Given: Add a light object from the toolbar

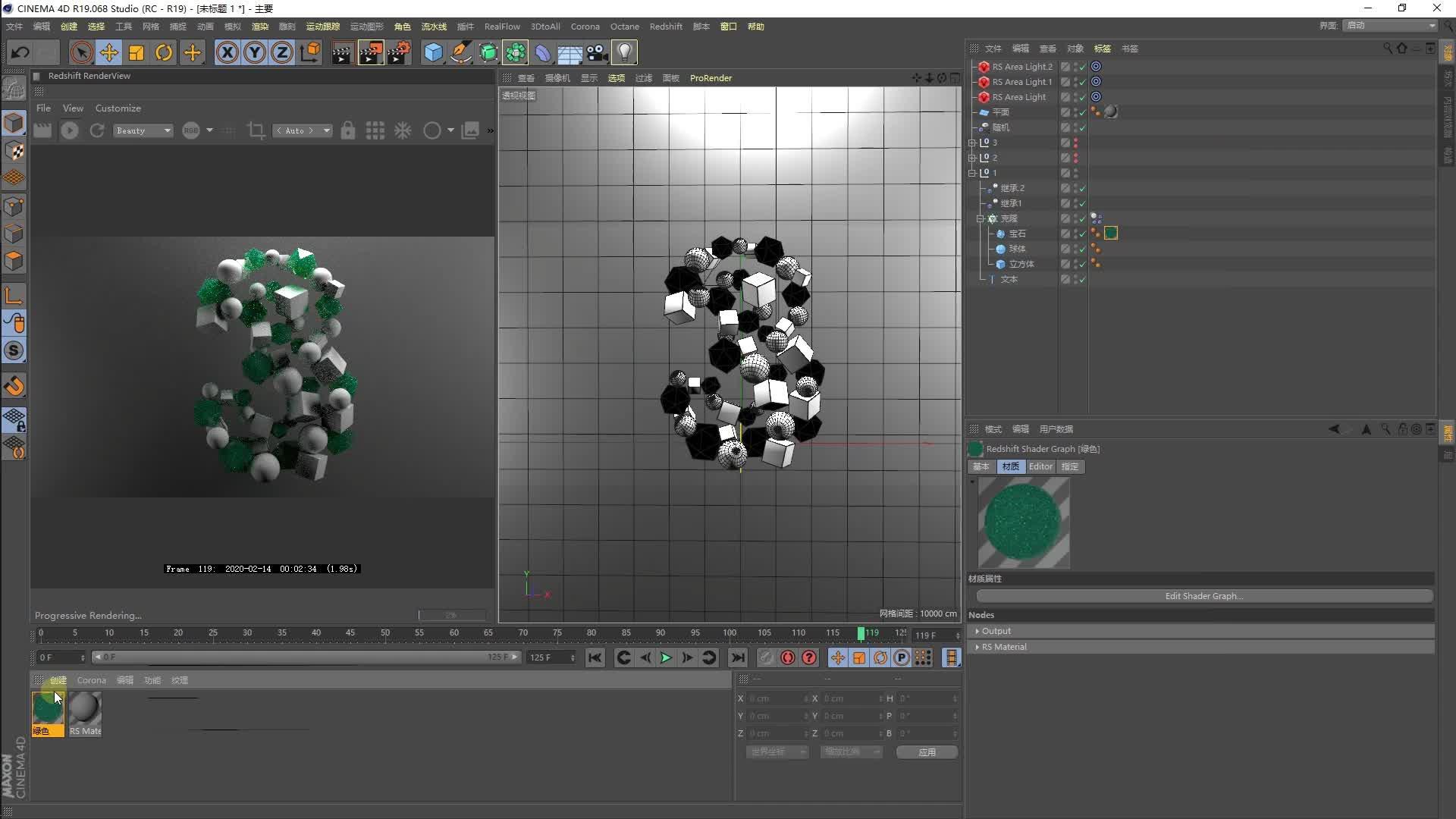Looking at the screenshot, I should [623, 52].
